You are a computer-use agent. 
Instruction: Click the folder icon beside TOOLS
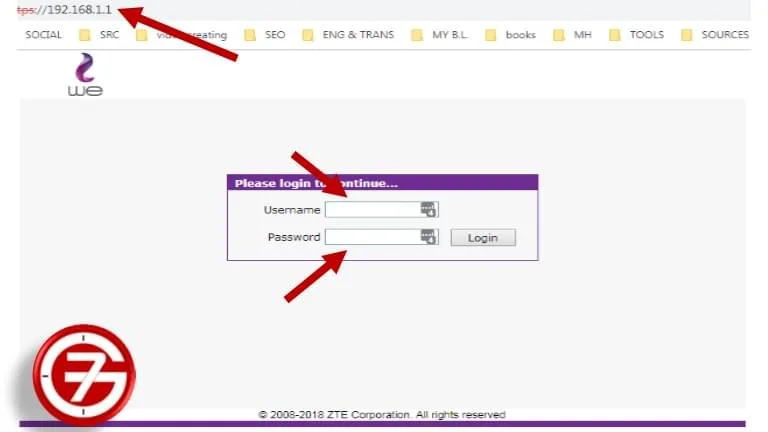point(615,35)
